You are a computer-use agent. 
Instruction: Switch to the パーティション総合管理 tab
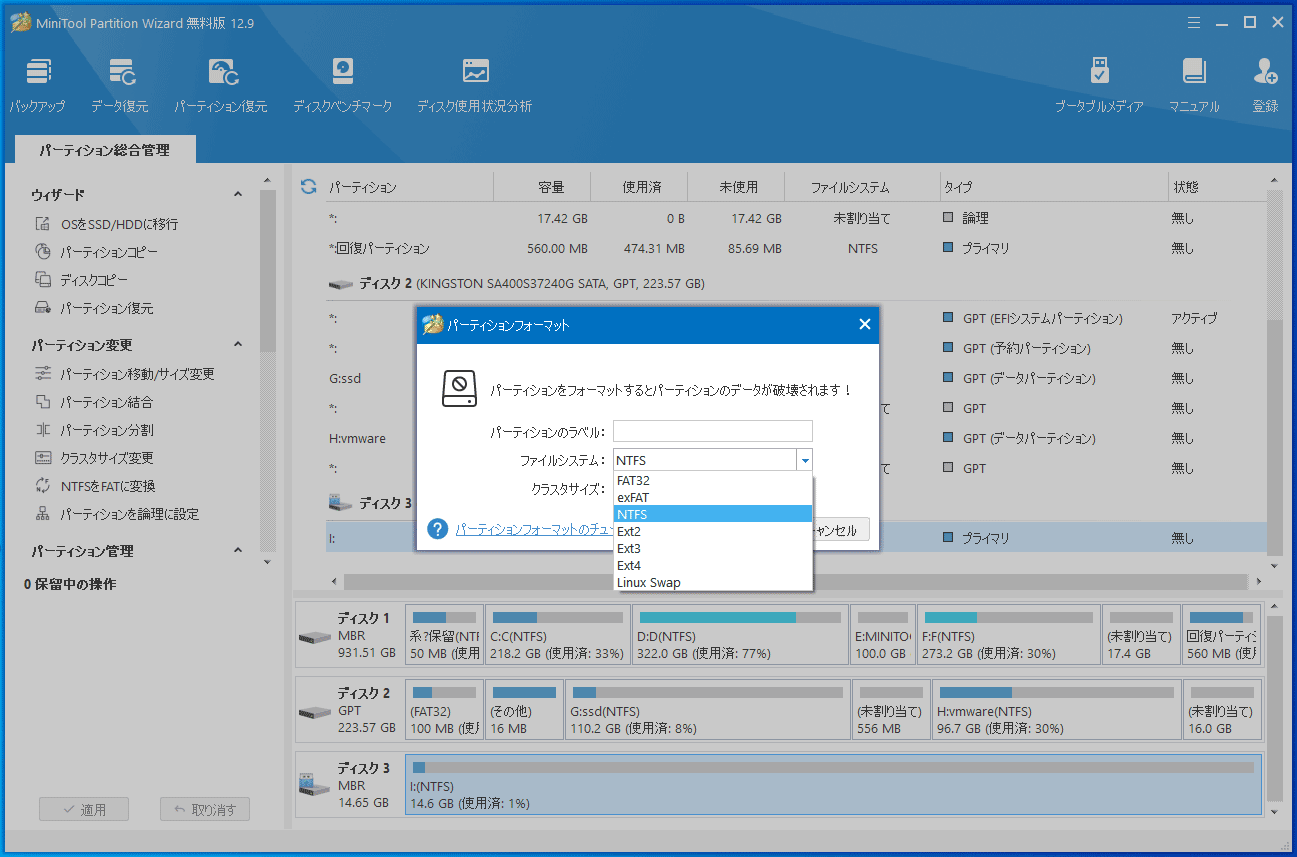pyautogui.click(x=105, y=150)
